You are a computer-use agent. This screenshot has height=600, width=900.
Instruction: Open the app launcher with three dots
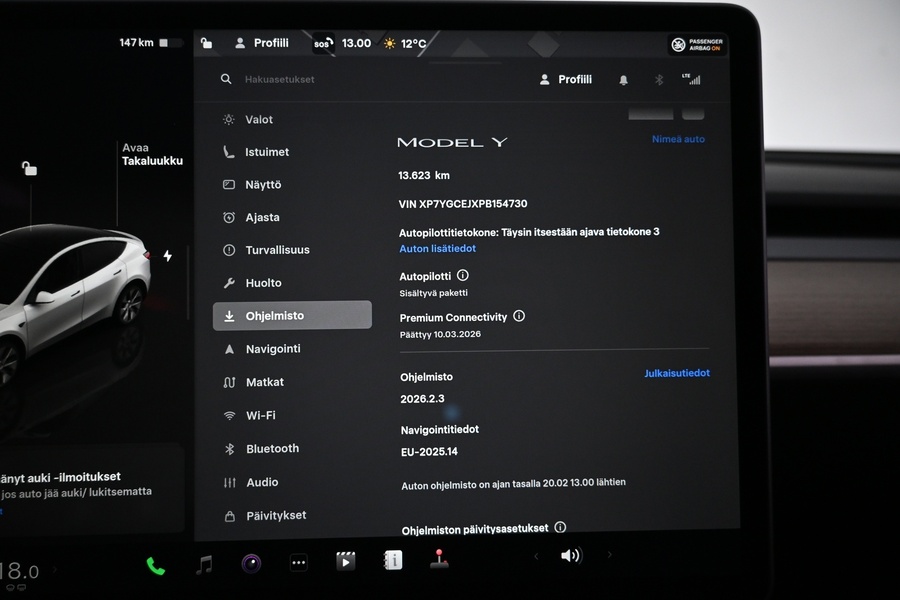(x=298, y=561)
